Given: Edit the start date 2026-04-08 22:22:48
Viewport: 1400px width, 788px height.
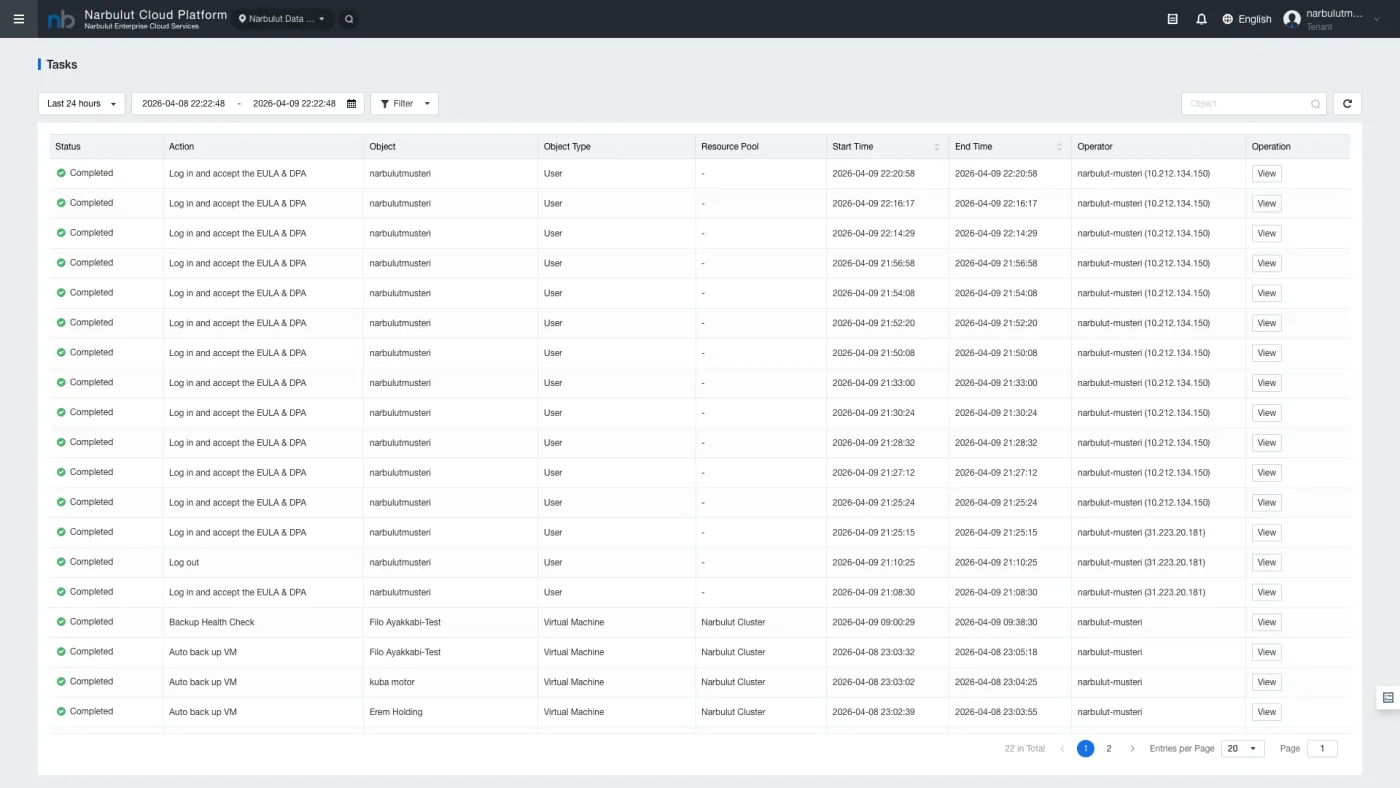Looking at the screenshot, I should tap(184, 104).
